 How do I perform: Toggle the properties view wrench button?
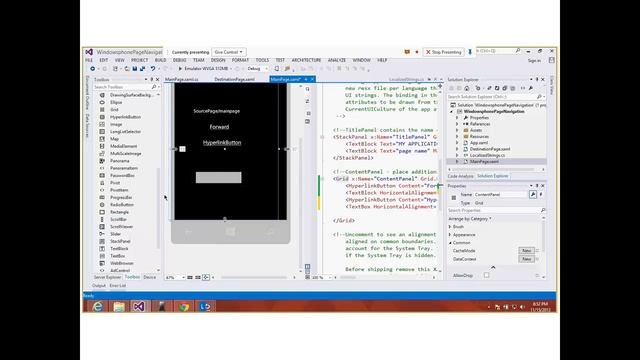(533, 195)
